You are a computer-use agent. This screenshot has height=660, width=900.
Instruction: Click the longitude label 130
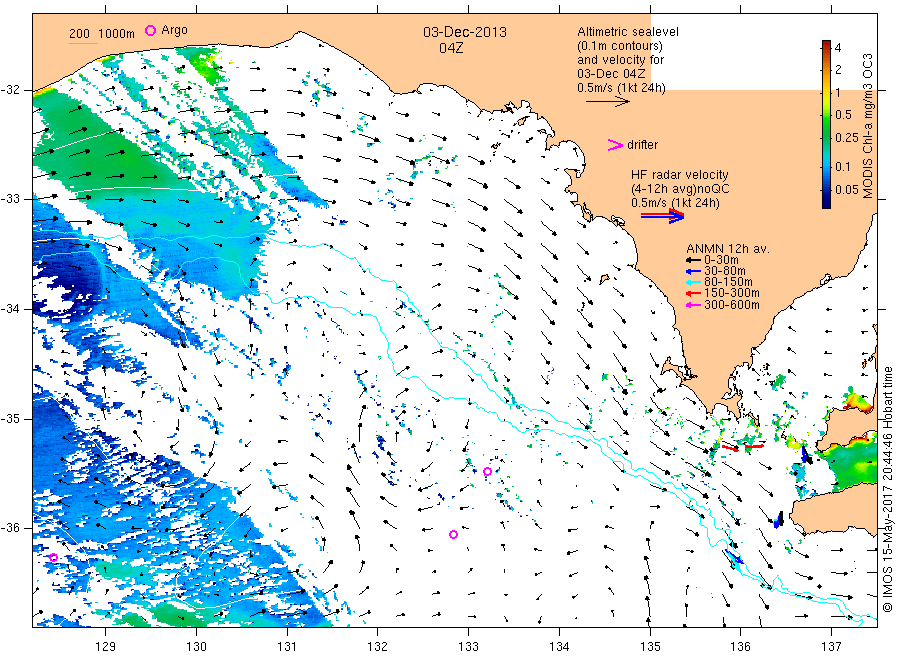tap(196, 647)
